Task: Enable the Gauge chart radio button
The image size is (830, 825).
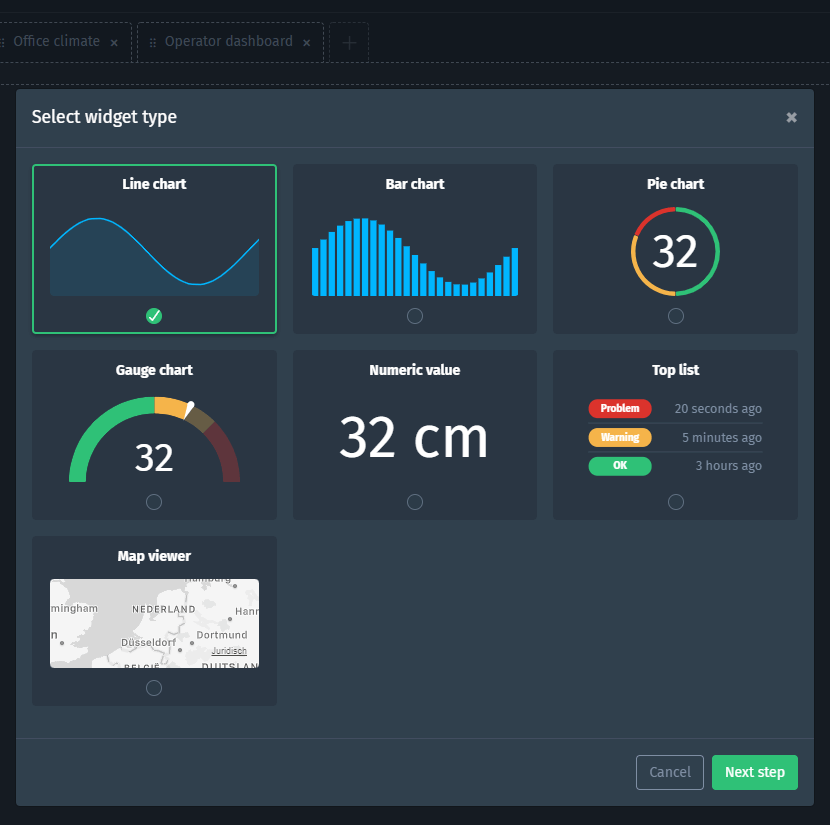Action: (x=154, y=501)
